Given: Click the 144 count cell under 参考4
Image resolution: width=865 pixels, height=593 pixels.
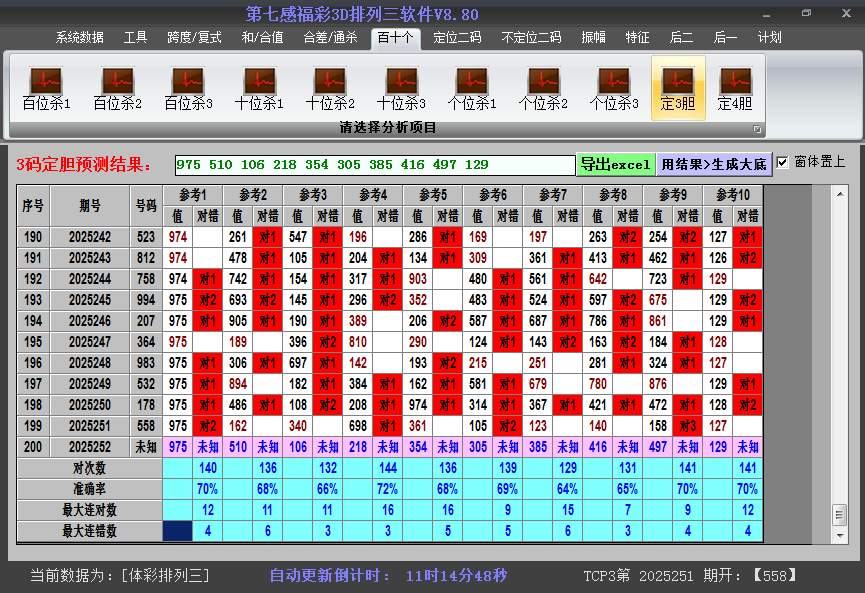Looking at the screenshot, I should [x=388, y=468].
